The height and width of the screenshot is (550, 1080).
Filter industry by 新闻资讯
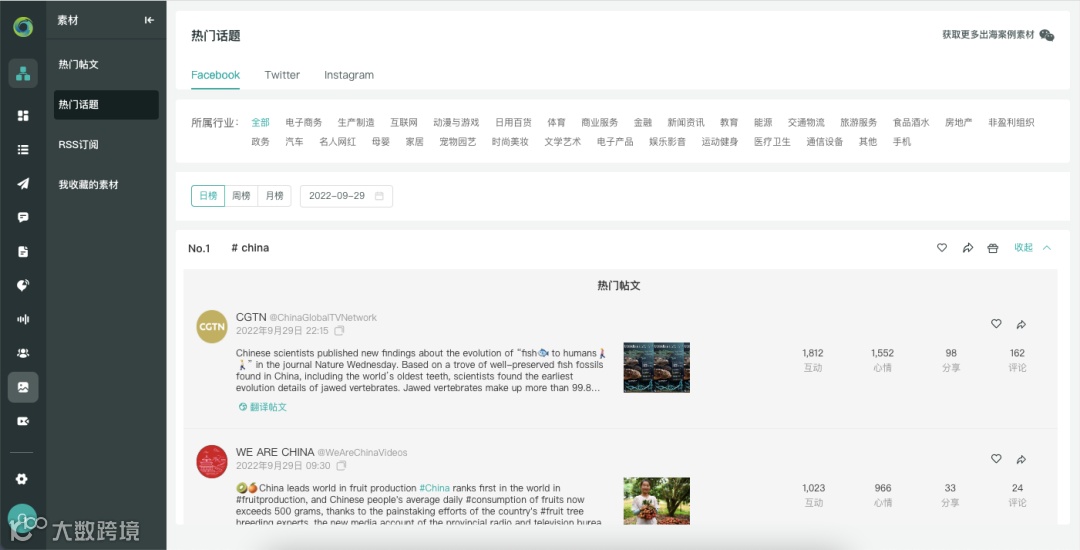coord(686,123)
